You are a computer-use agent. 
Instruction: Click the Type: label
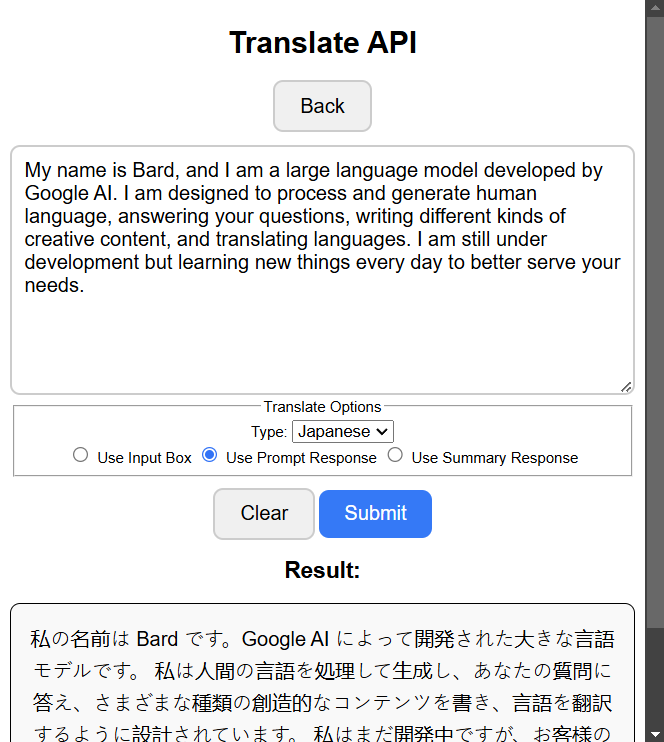point(269,432)
